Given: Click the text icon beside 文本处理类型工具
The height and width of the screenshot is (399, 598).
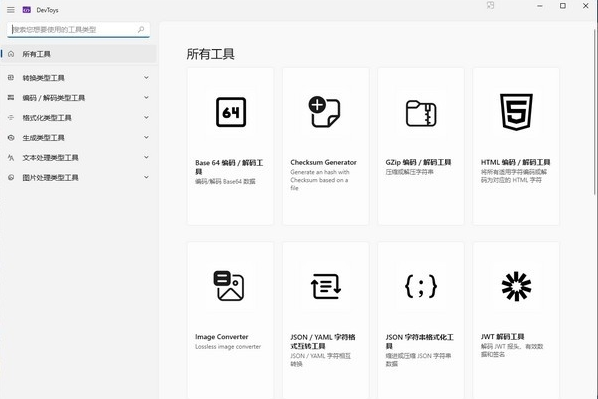Looking at the screenshot, I should (11, 157).
